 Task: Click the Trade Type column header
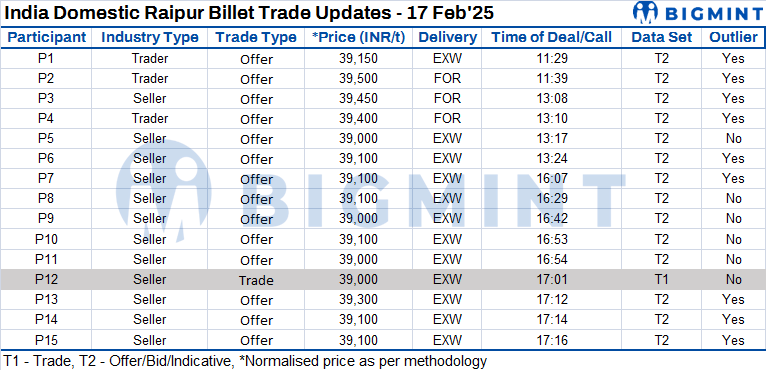(256, 37)
